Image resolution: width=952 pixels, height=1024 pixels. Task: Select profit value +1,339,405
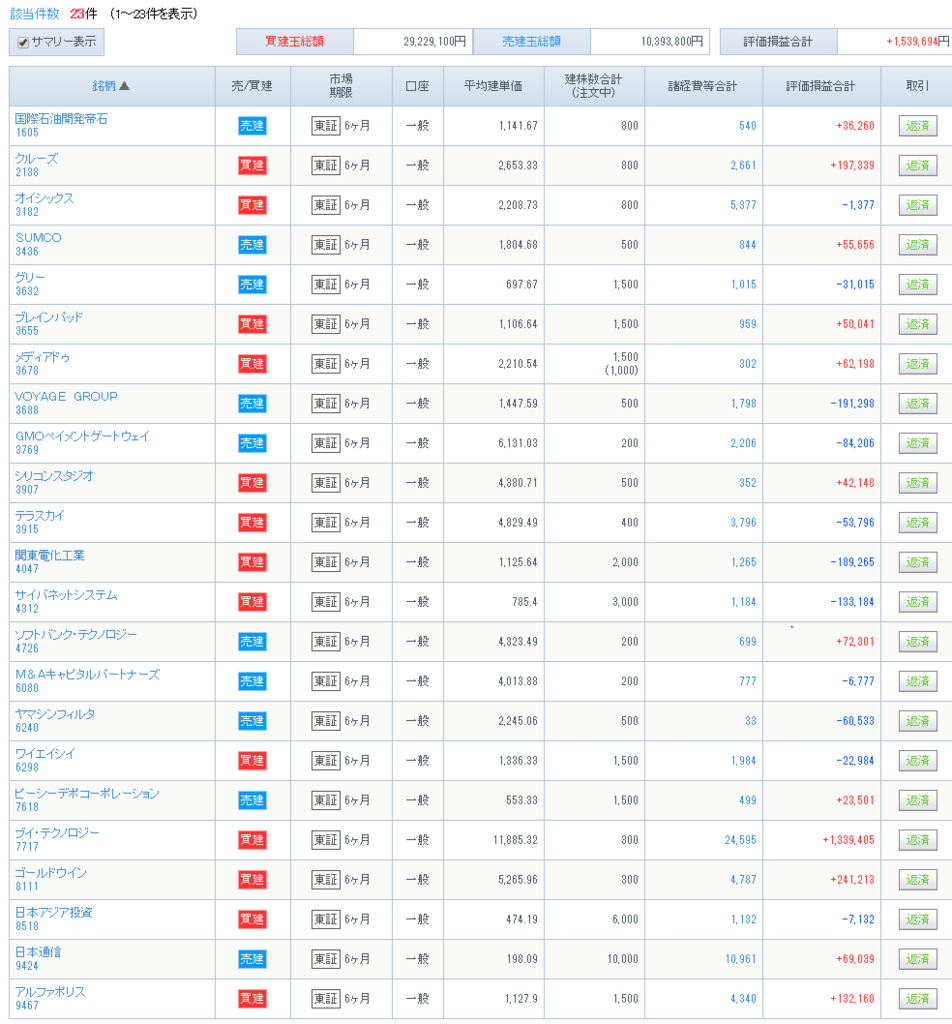848,840
